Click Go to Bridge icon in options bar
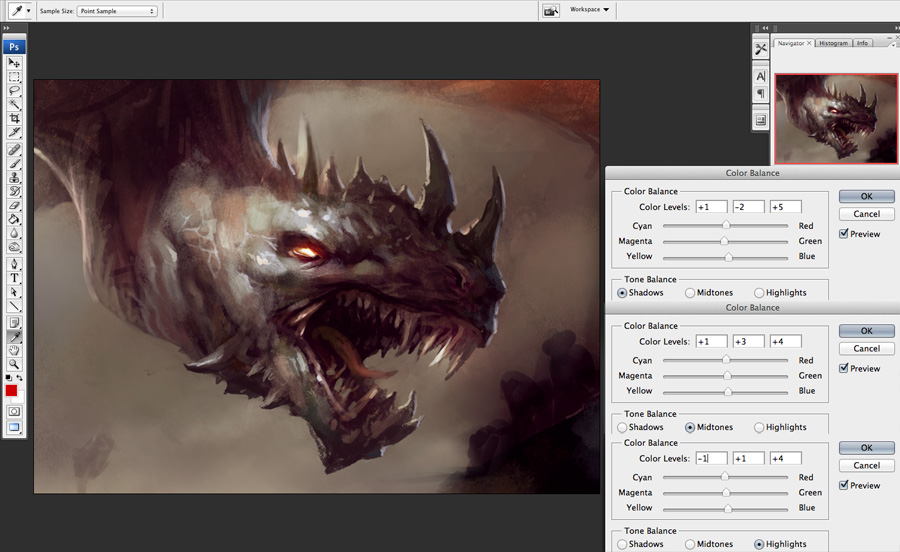This screenshot has width=900, height=552. tap(550, 11)
